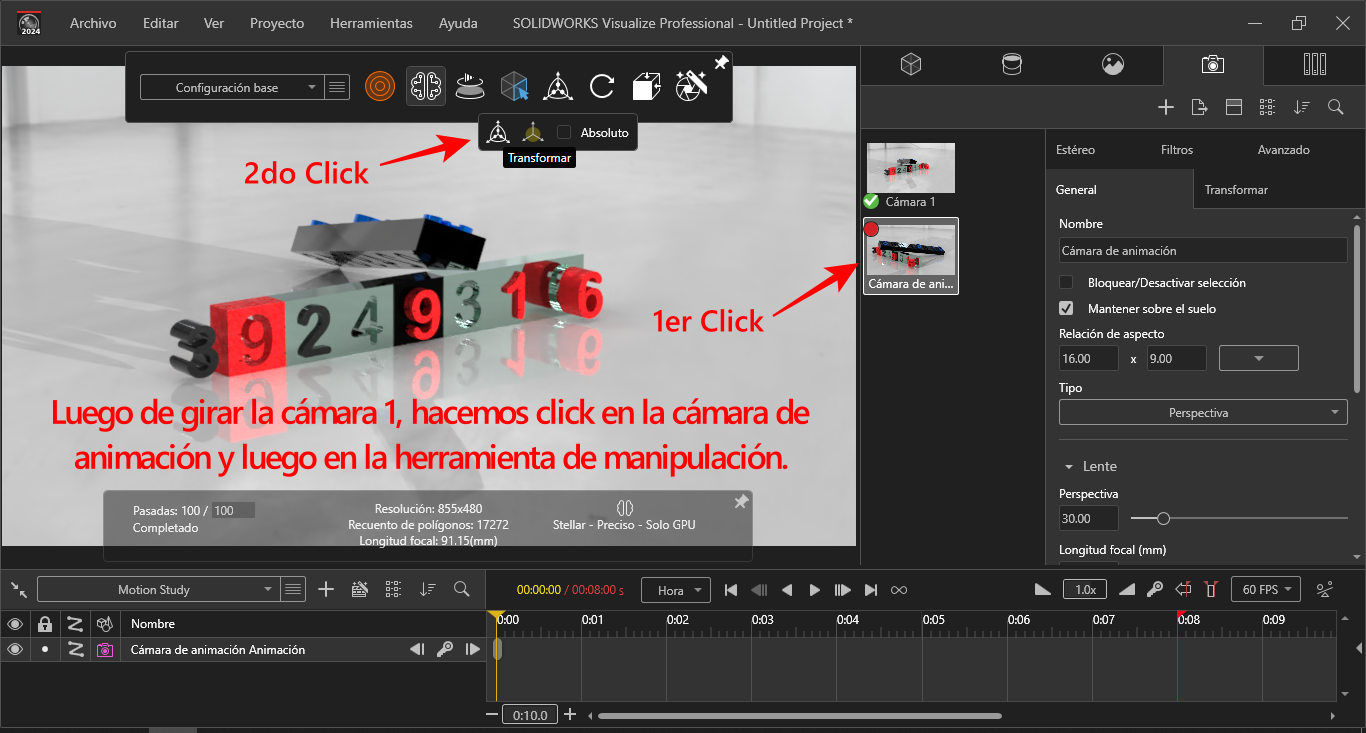
Task: Open the Editar menu
Action: pyautogui.click(x=160, y=23)
